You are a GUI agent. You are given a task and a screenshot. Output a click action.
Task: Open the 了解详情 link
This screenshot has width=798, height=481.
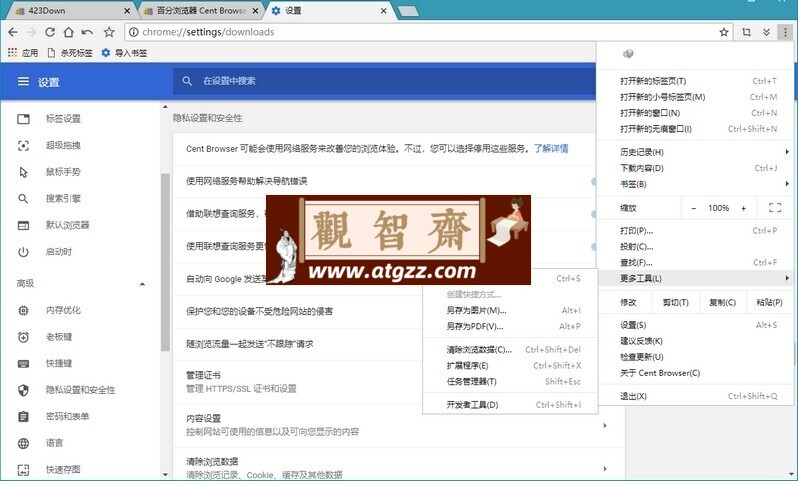click(x=551, y=149)
